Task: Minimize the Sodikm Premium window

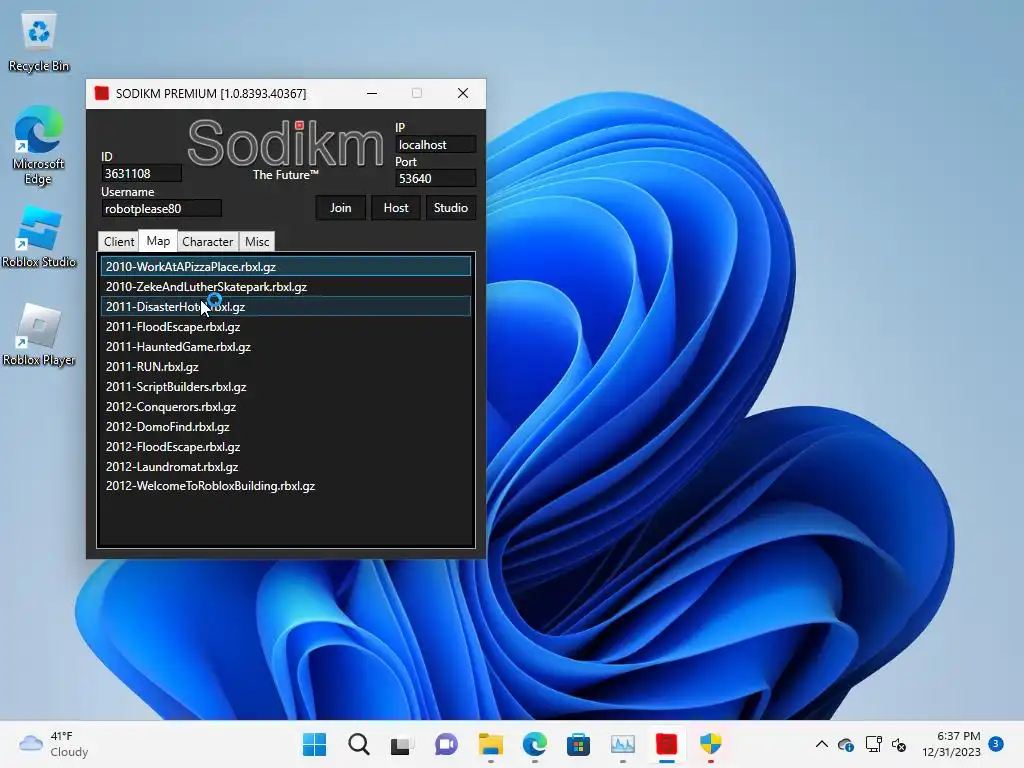Action: 372,93
